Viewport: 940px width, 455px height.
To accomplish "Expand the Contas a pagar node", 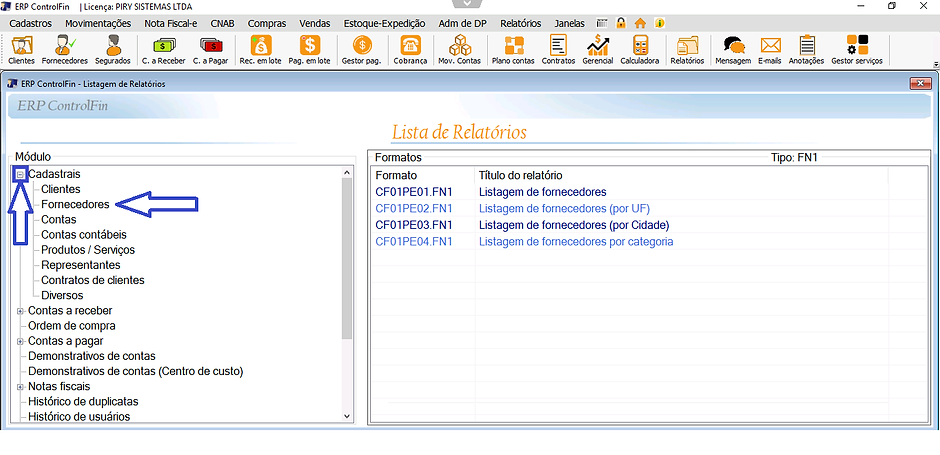I will (20, 341).
